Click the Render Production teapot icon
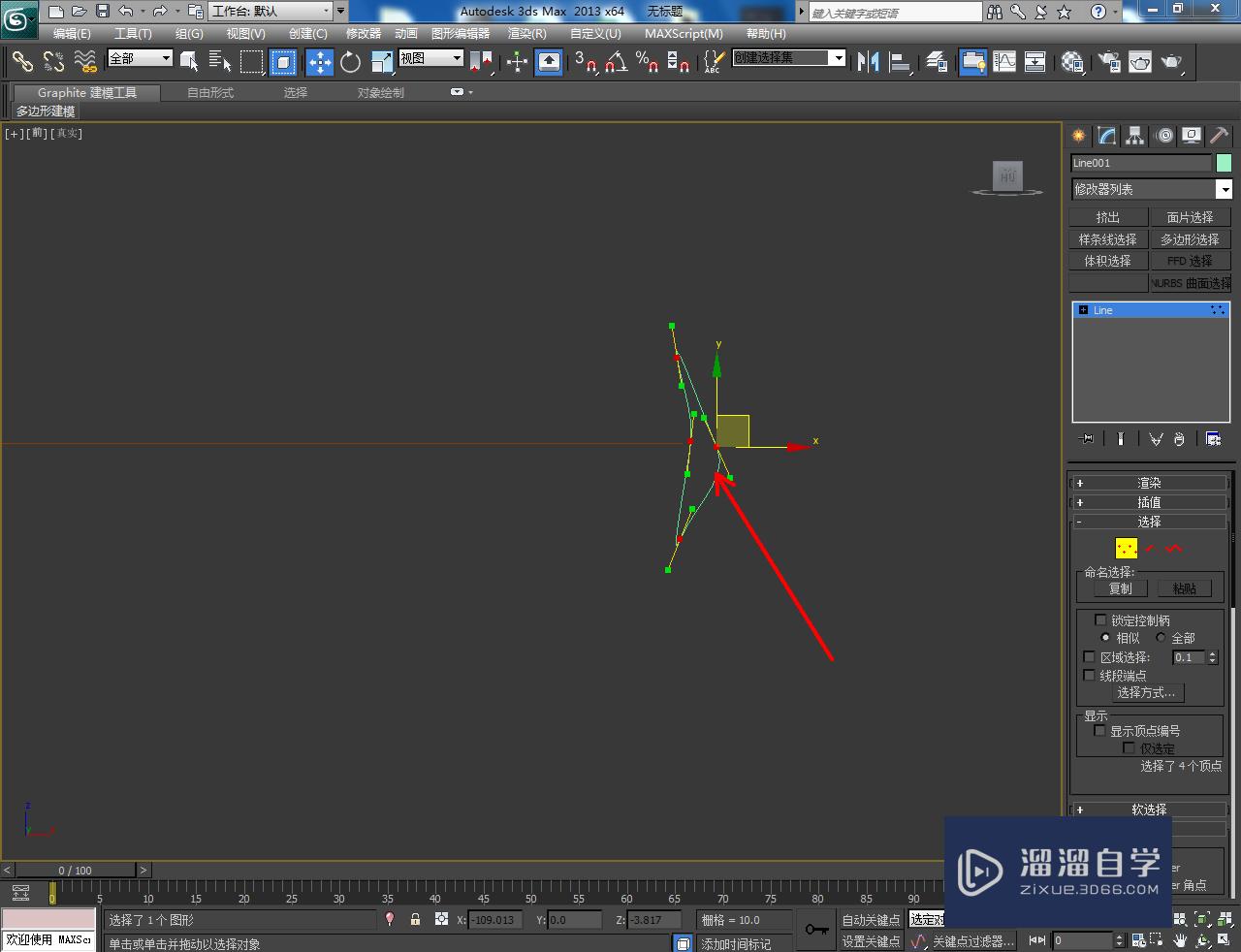Viewport: 1241px width, 952px height. pos(1172,62)
